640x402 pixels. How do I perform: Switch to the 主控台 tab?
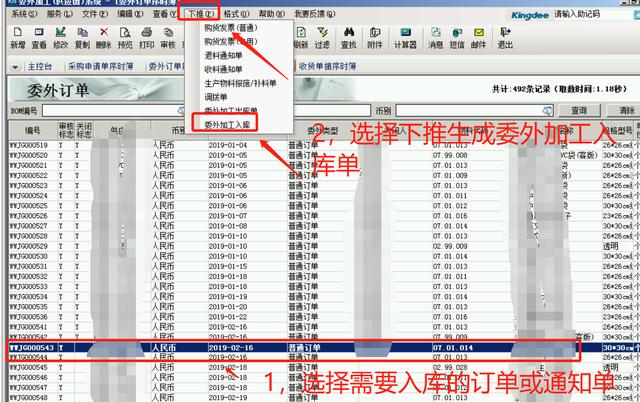click(x=40, y=66)
